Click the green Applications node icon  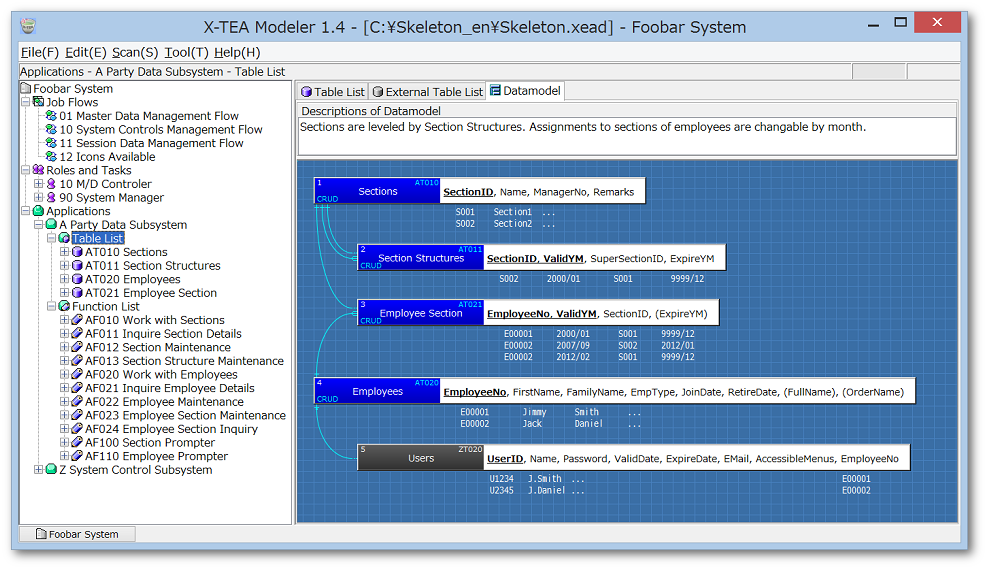pos(39,211)
